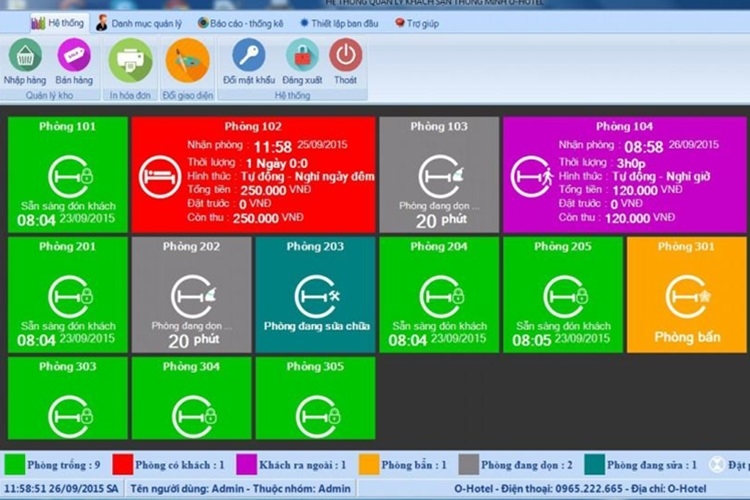
Task: Click gray Phòng đang dọn legend swatch
Action: 469,465
